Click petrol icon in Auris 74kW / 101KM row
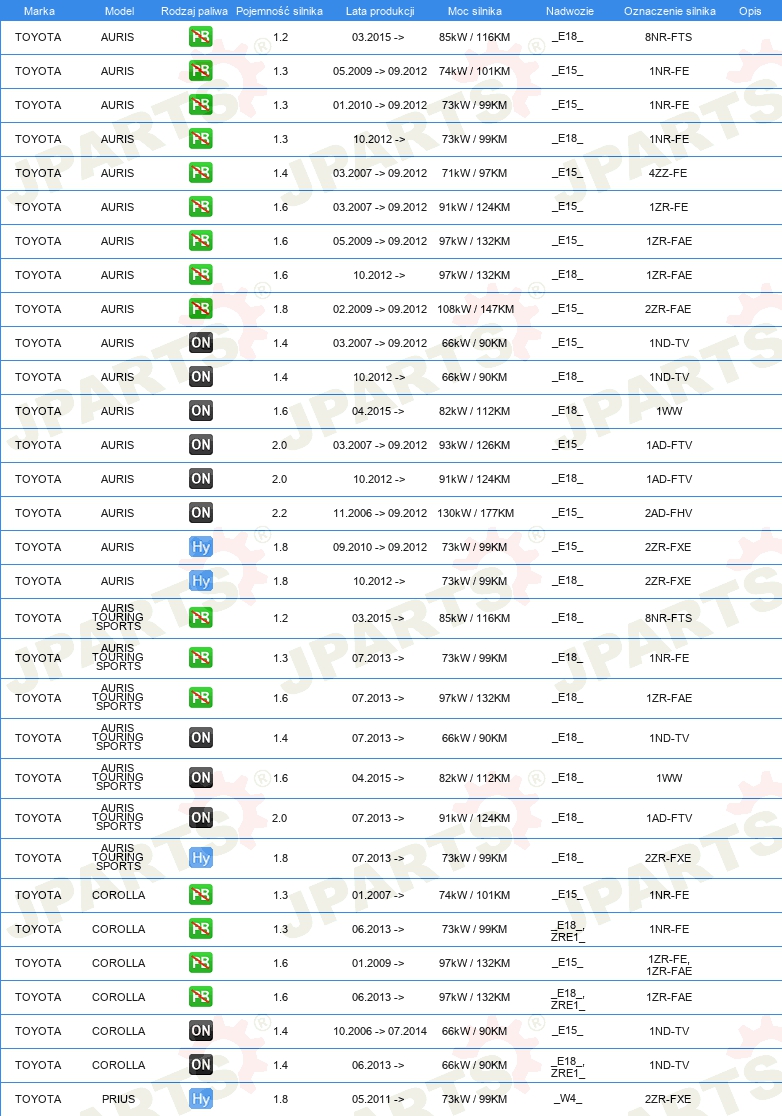The width and height of the screenshot is (782, 1116). (x=201, y=70)
